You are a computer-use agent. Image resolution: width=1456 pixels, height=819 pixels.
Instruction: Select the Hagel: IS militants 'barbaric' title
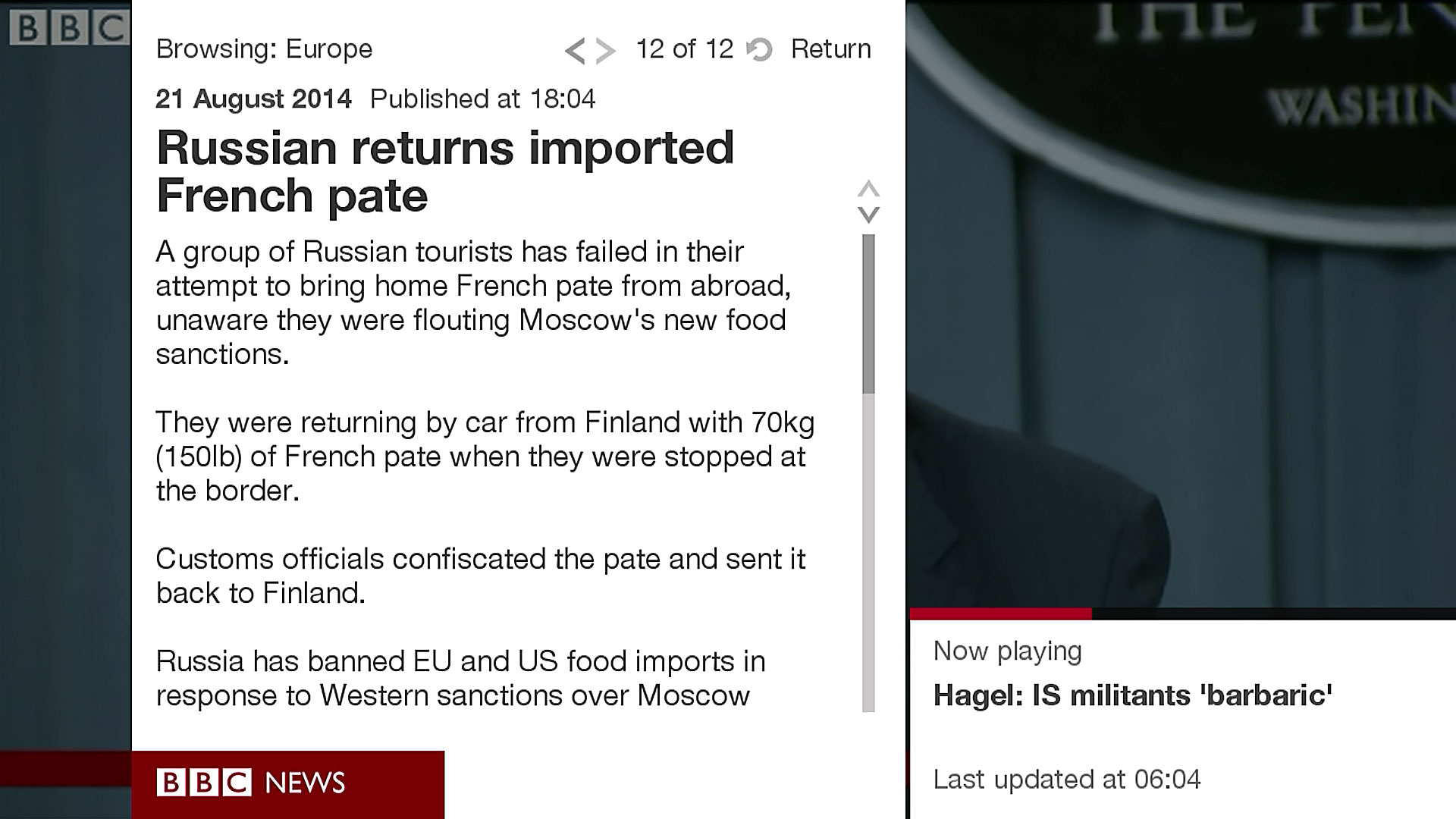pos(1132,695)
